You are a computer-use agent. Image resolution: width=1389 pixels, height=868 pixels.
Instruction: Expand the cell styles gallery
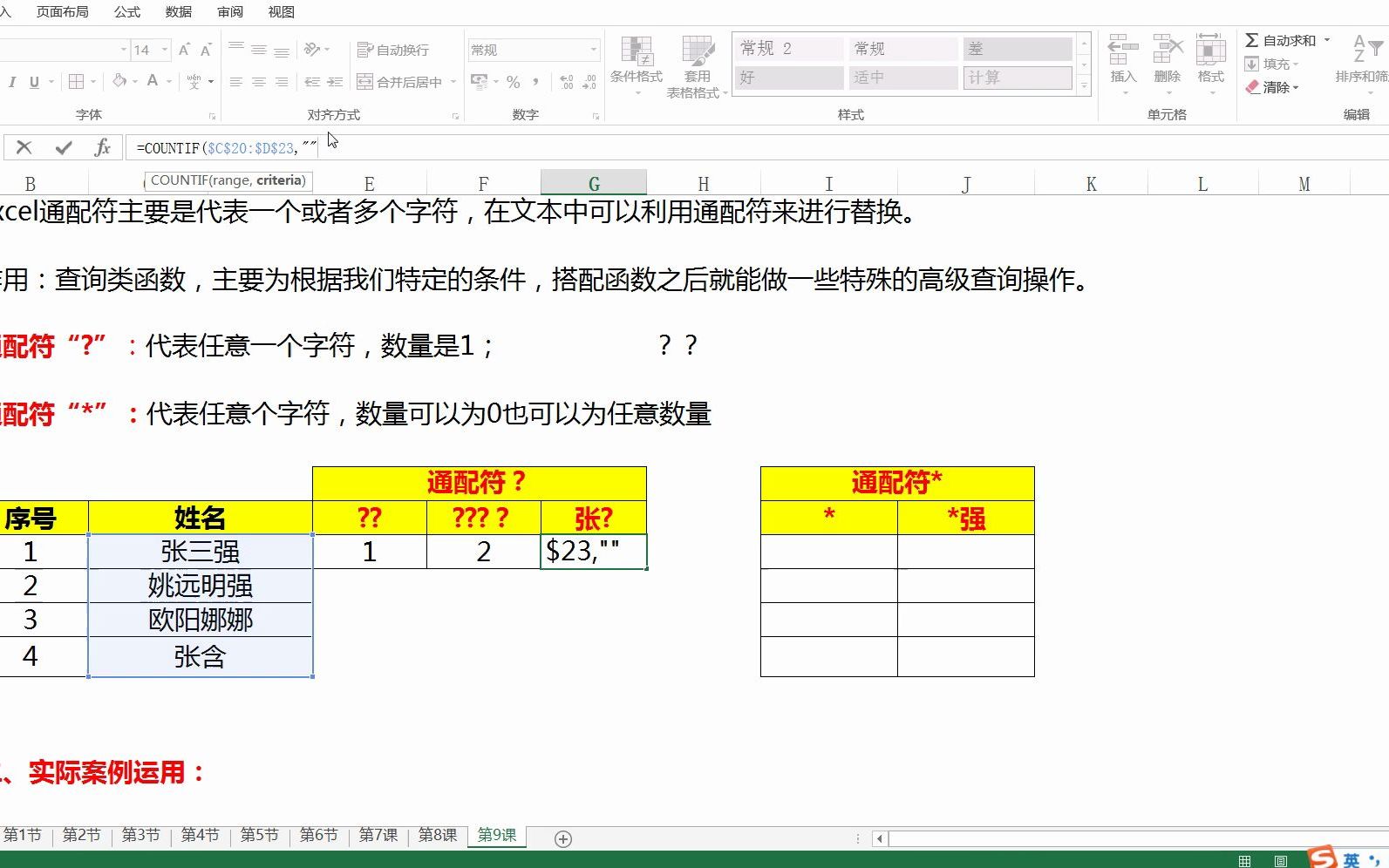click(1084, 85)
